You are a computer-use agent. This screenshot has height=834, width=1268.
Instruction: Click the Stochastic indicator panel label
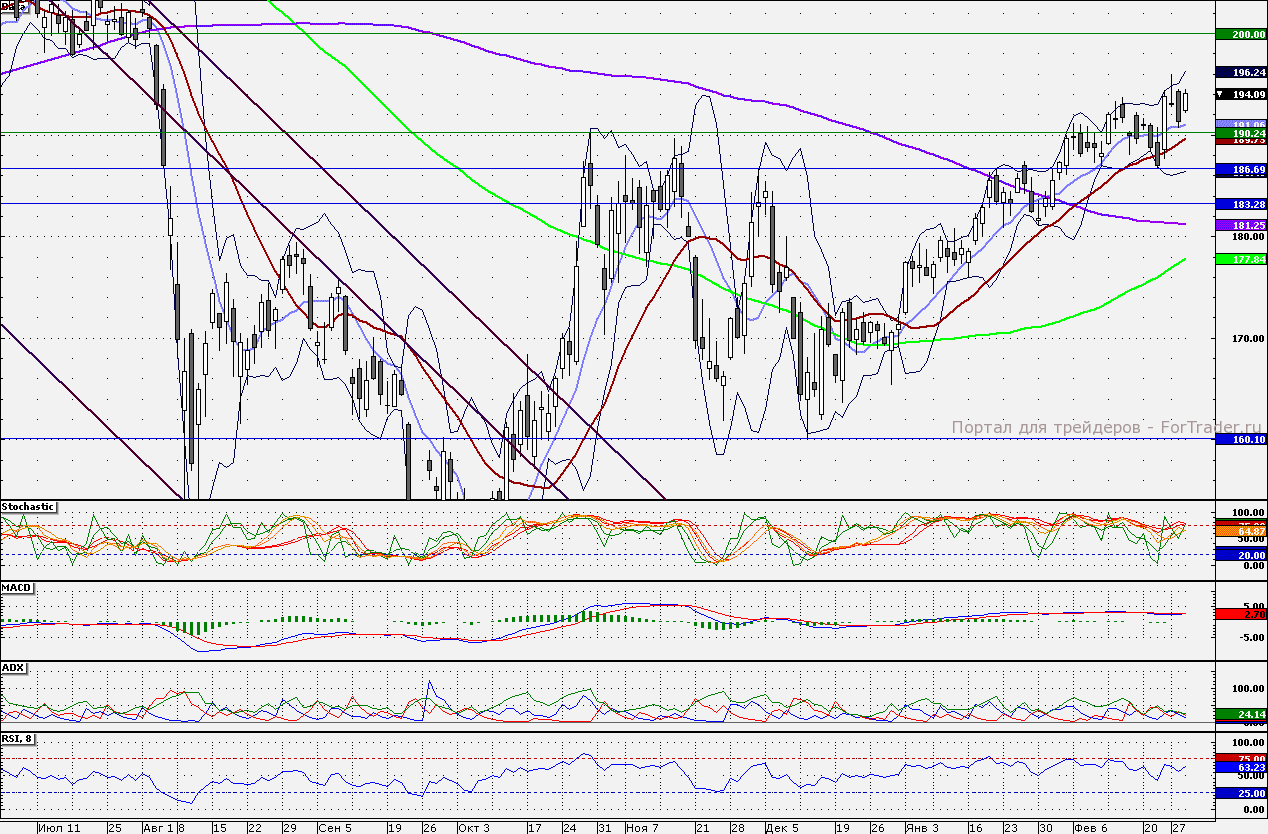tap(28, 507)
